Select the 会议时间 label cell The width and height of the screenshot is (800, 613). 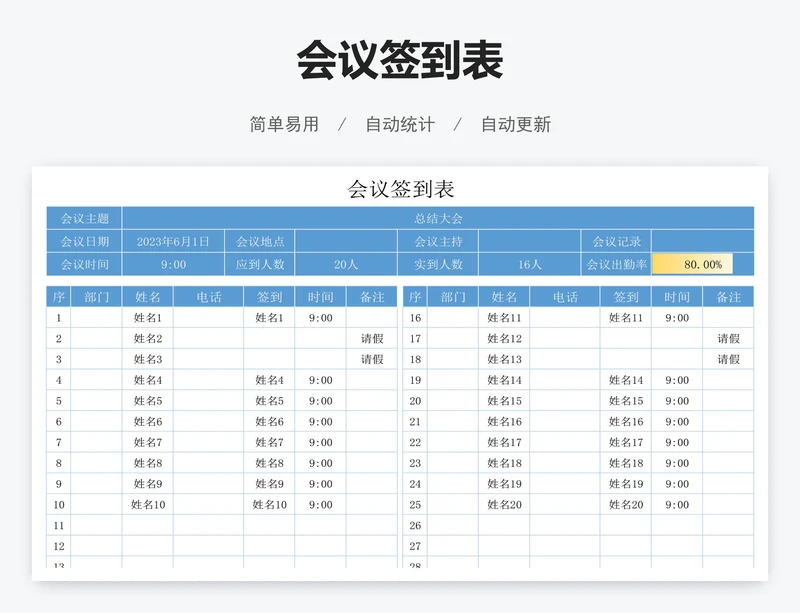(x=84, y=264)
